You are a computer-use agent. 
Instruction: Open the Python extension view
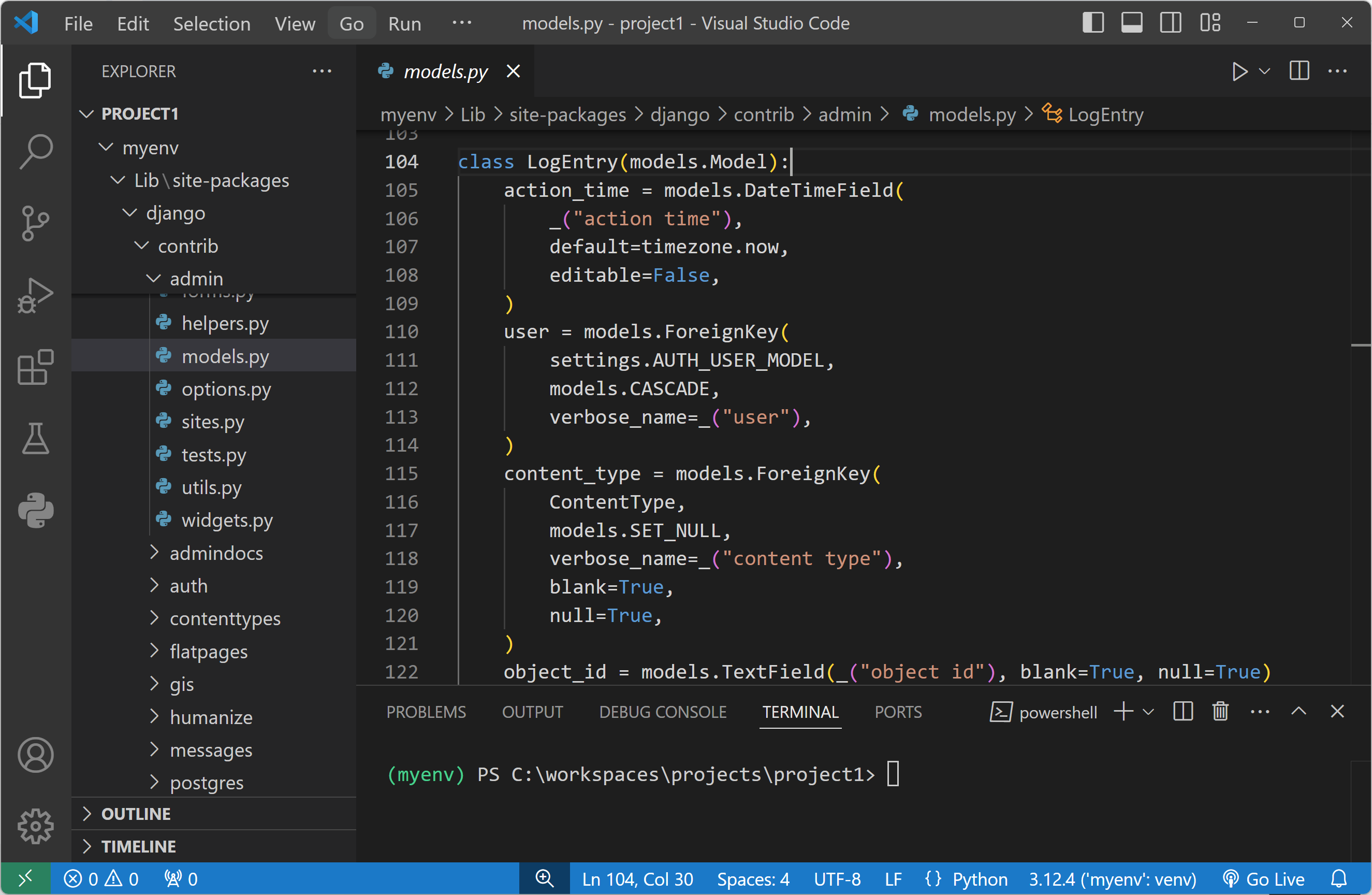pos(36,510)
